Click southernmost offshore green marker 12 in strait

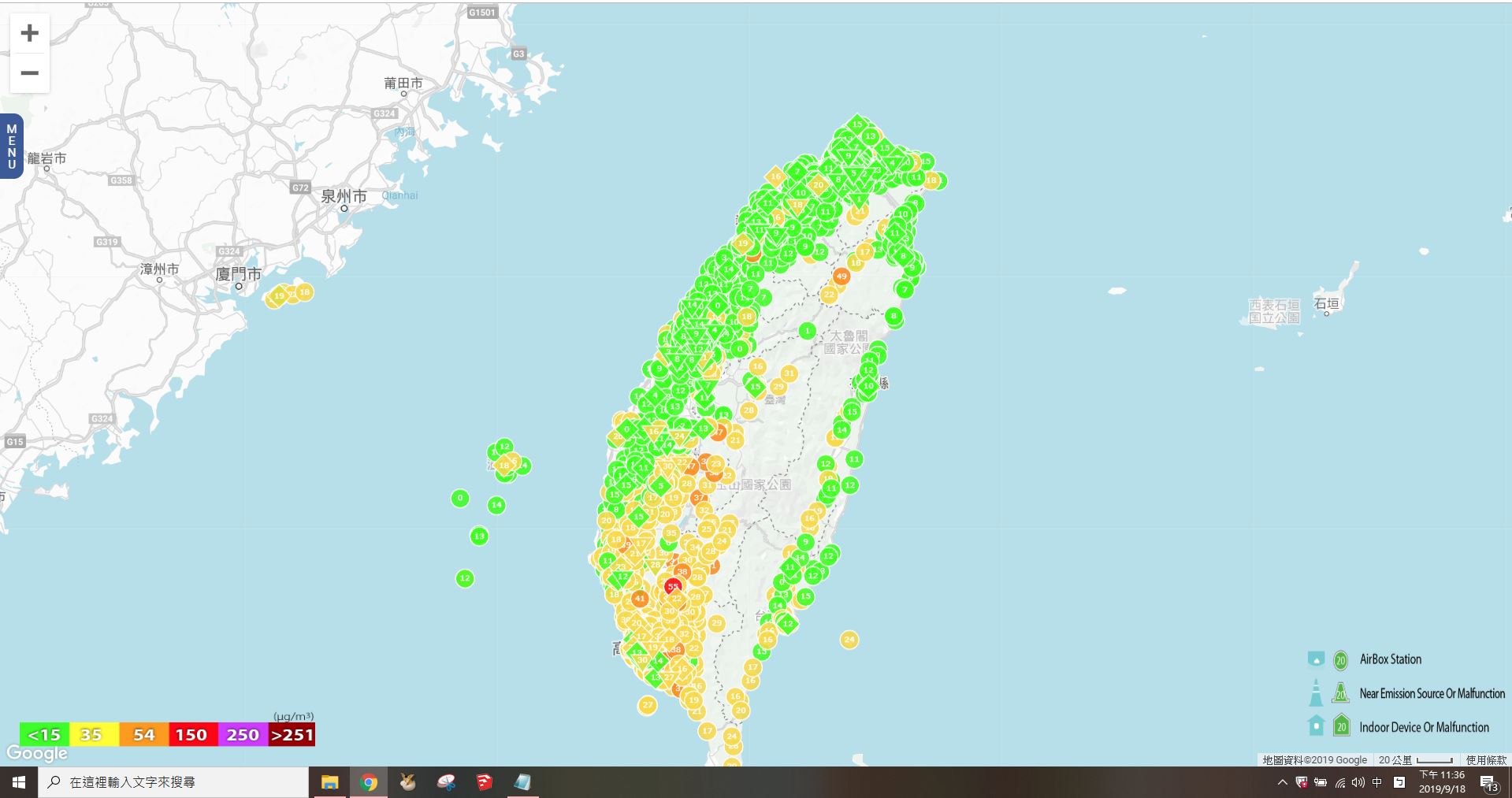(465, 578)
